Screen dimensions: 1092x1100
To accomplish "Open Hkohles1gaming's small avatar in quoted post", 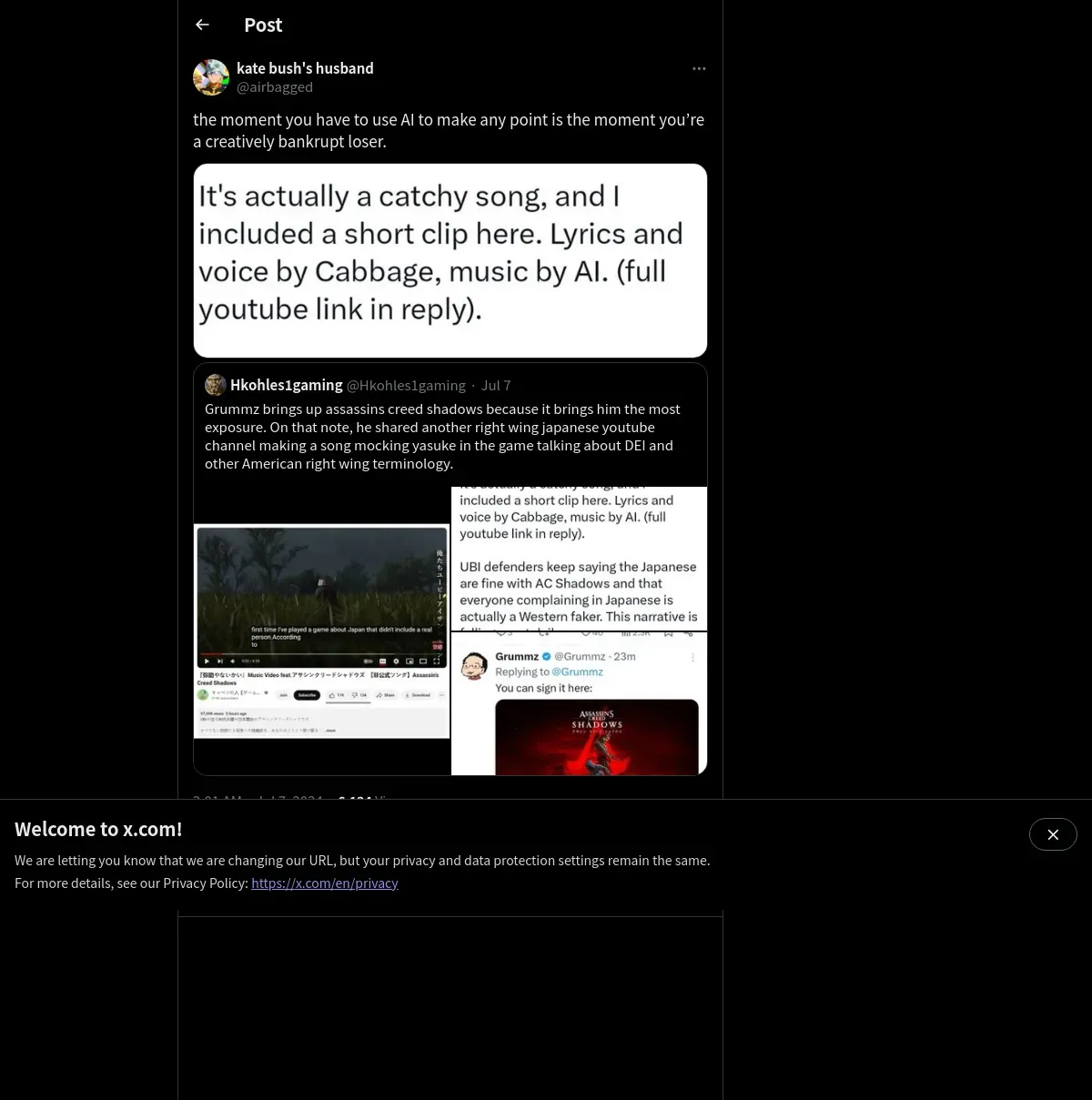I will [x=216, y=385].
